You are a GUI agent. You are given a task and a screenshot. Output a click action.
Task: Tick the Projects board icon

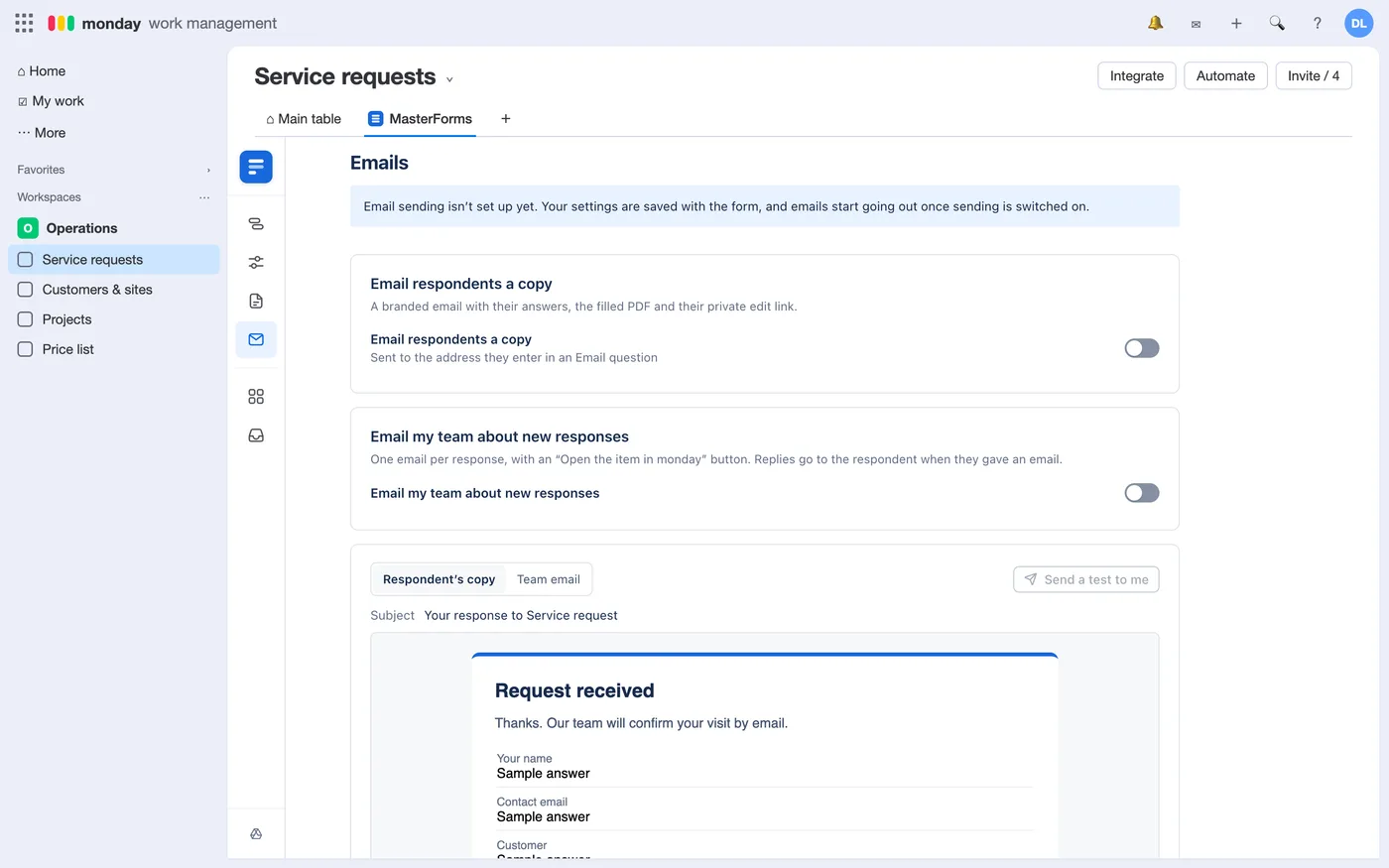tap(26, 319)
